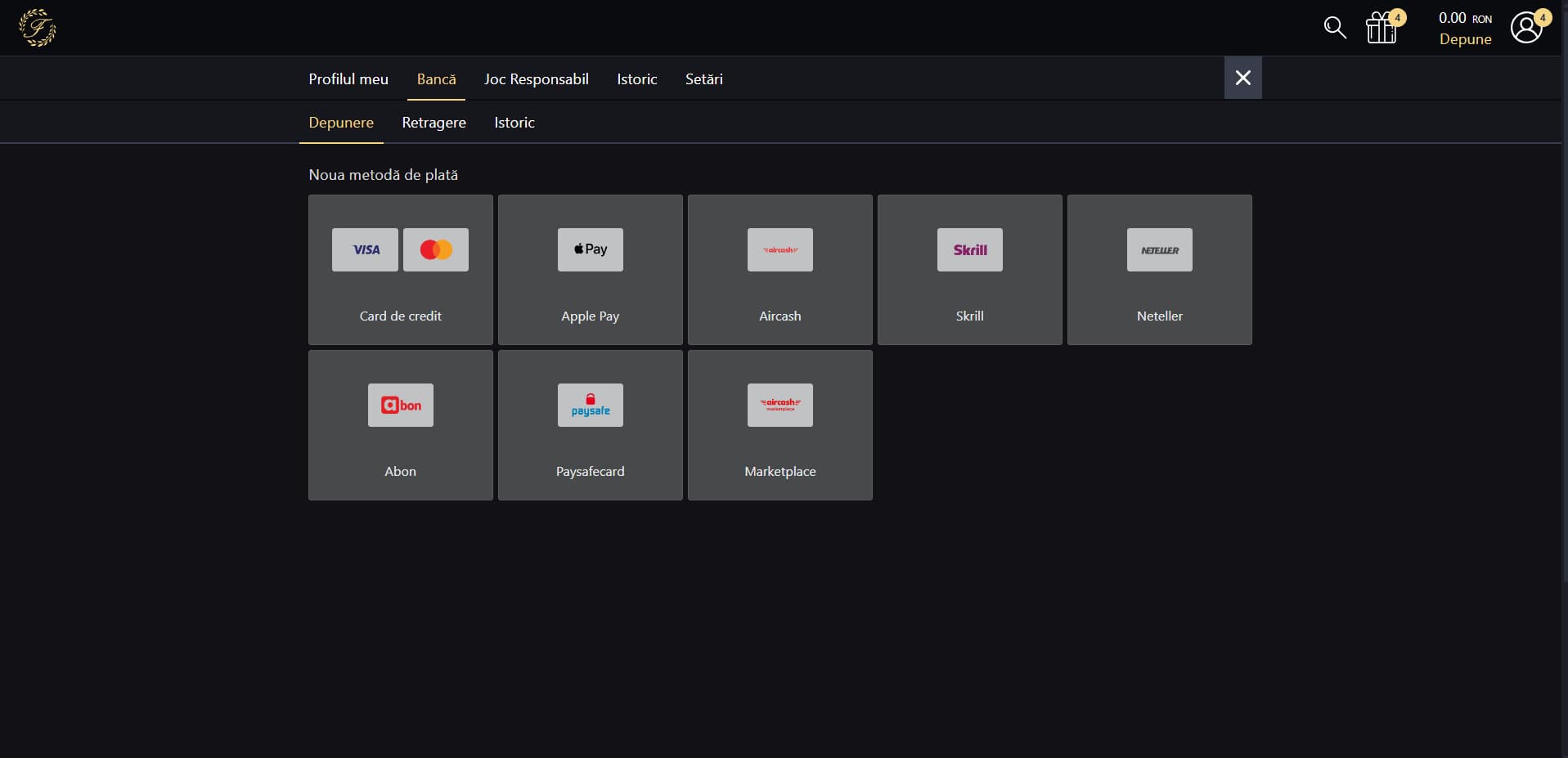Click the casino logo in the header
Viewport: 1568px width, 758px height.
[38, 28]
